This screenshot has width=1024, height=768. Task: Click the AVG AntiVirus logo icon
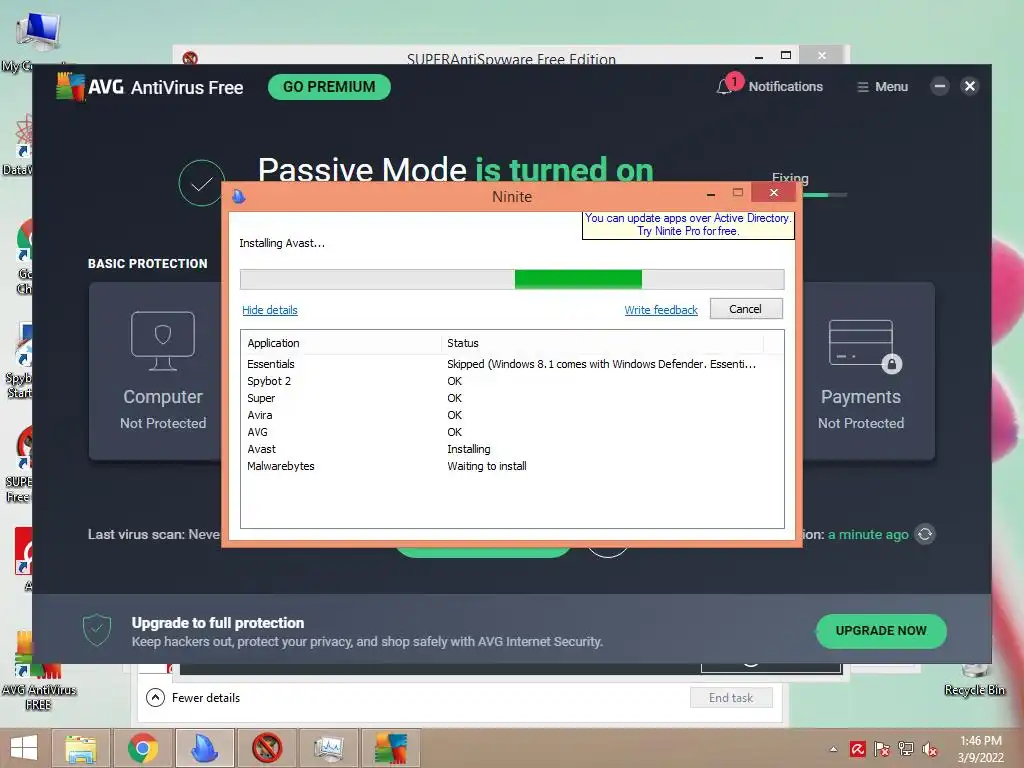(x=71, y=87)
